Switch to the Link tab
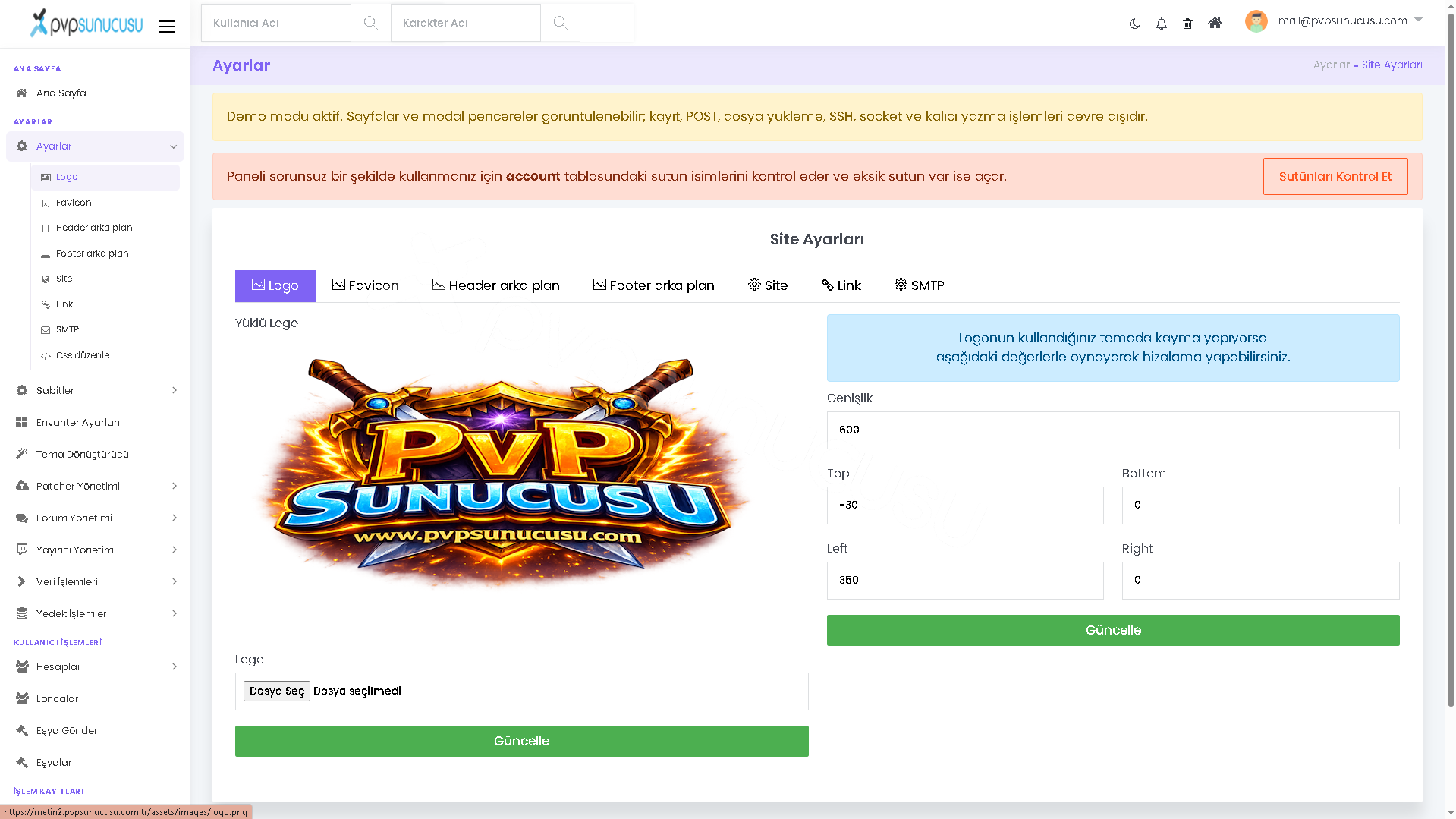 841,285
